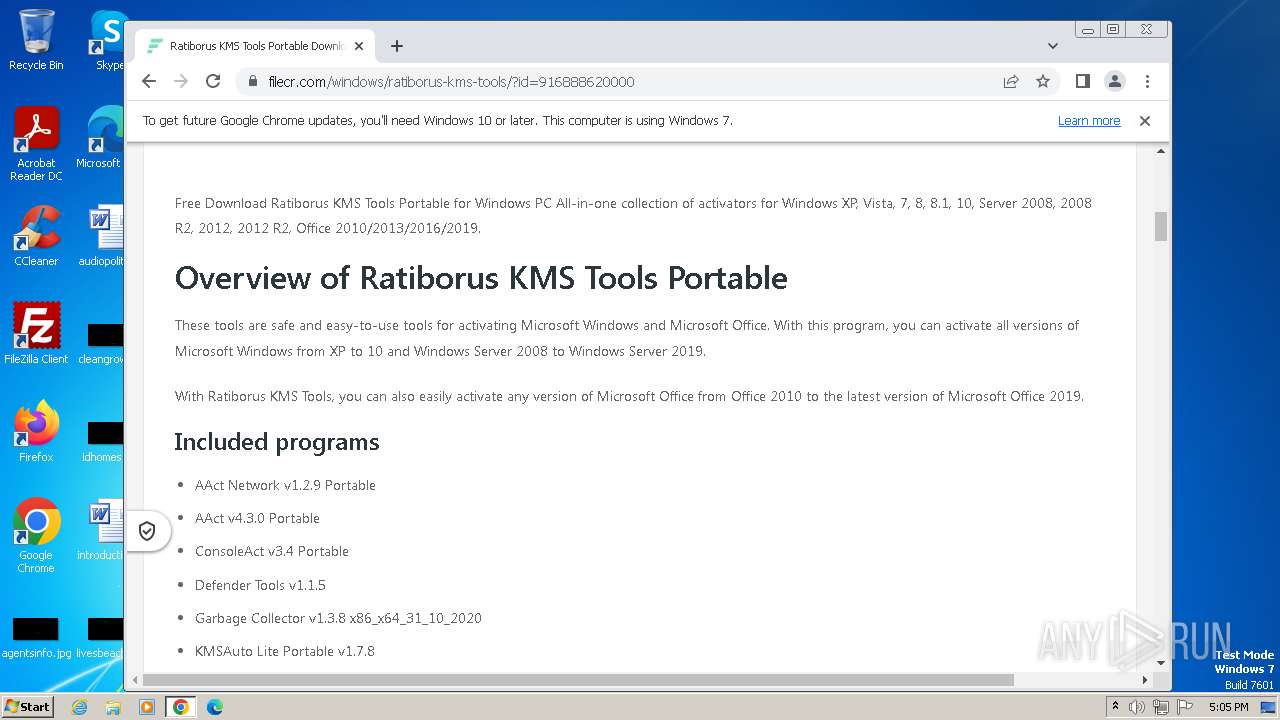This screenshot has width=1280, height=720.
Task: Open new tab with plus button
Action: tap(397, 46)
